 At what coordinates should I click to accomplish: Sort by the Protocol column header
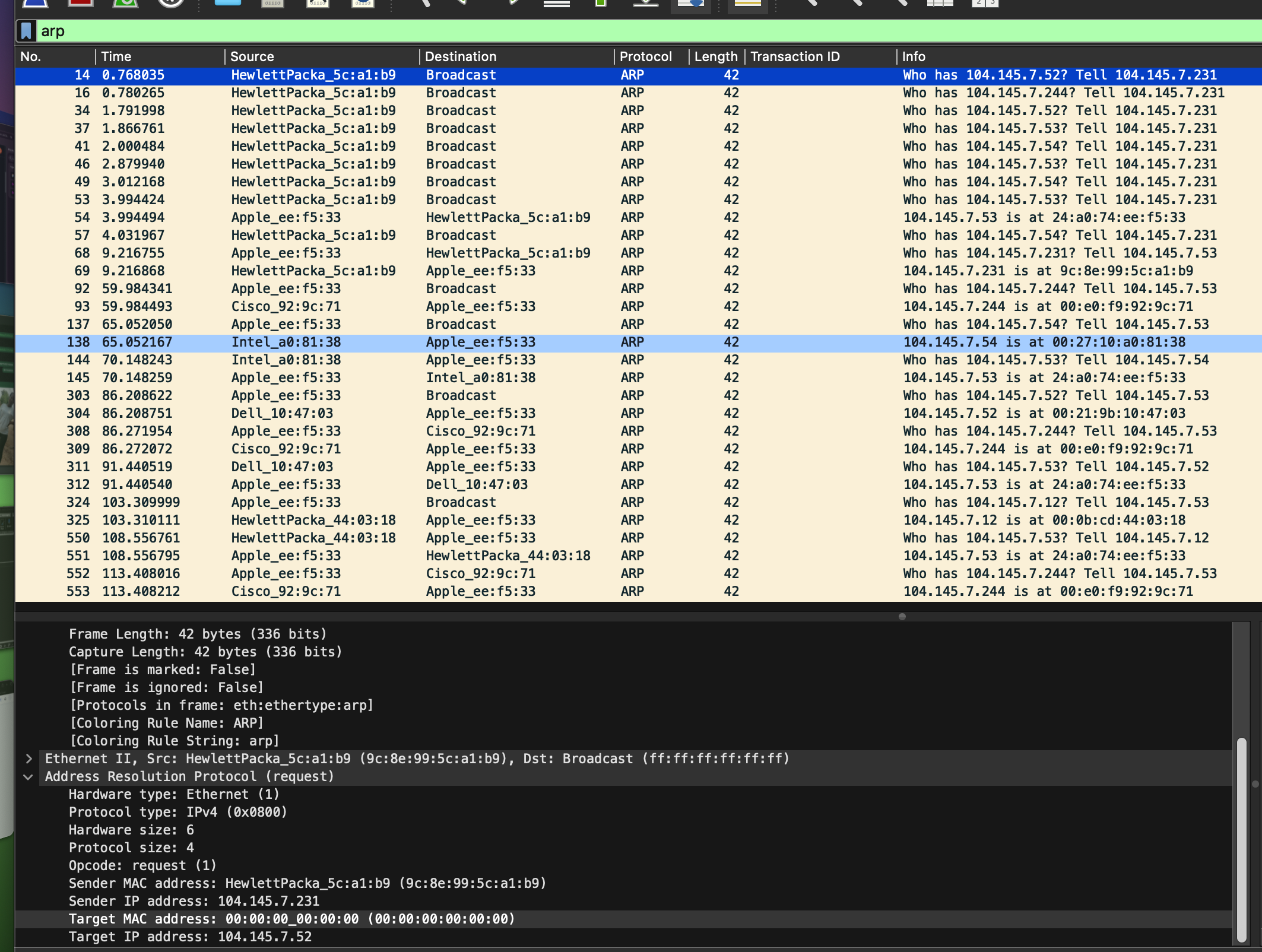(645, 56)
